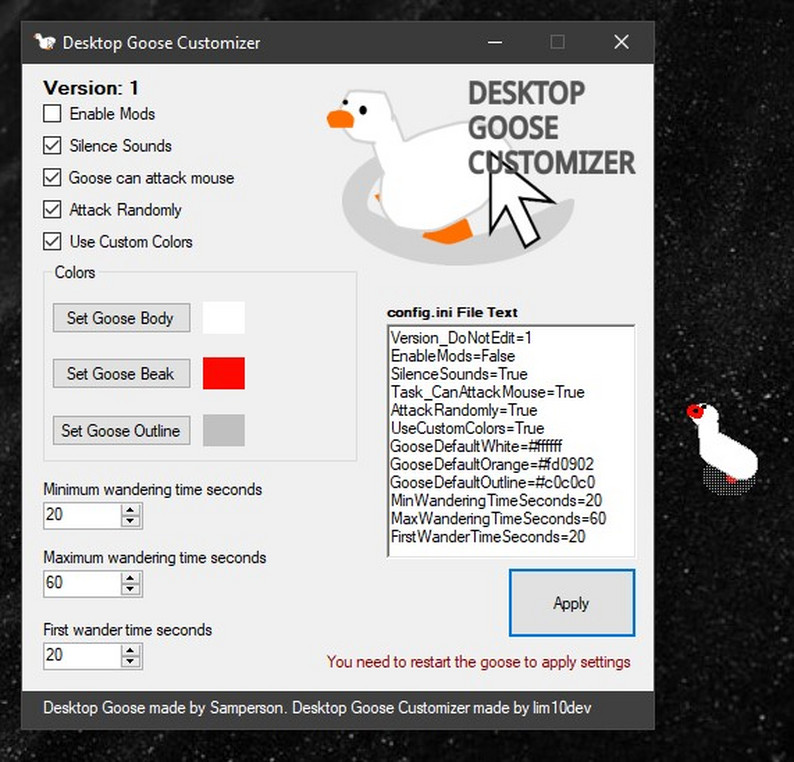Image resolution: width=794 pixels, height=762 pixels.
Task: Click the white goose walking on the desktop
Action: [x=723, y=449]
